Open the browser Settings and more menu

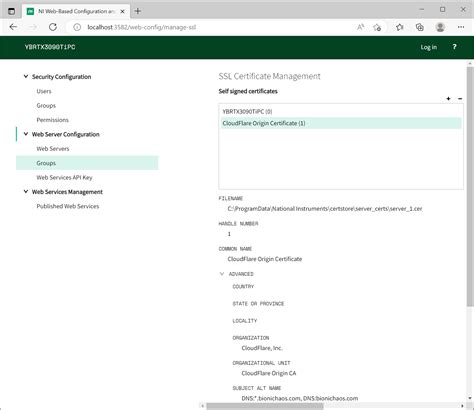[x=461, y=27]
